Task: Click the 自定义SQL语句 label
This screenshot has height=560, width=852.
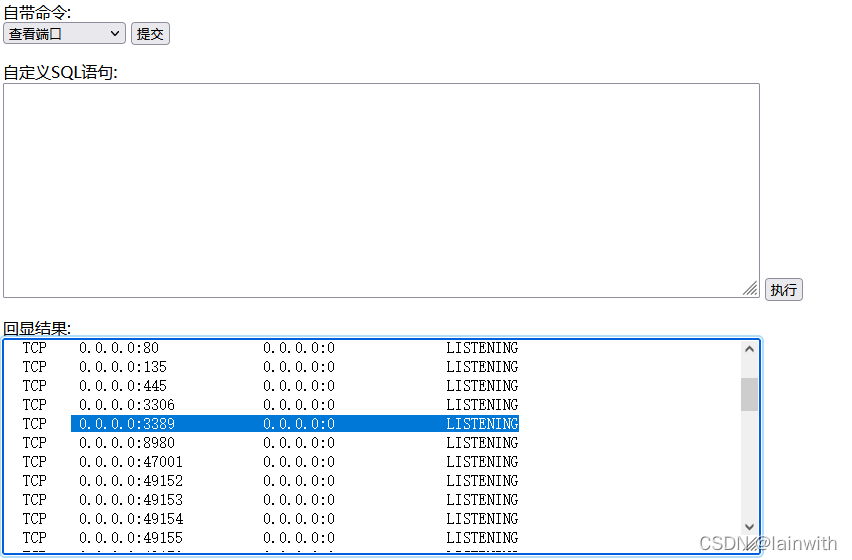Action: [60, 72]
